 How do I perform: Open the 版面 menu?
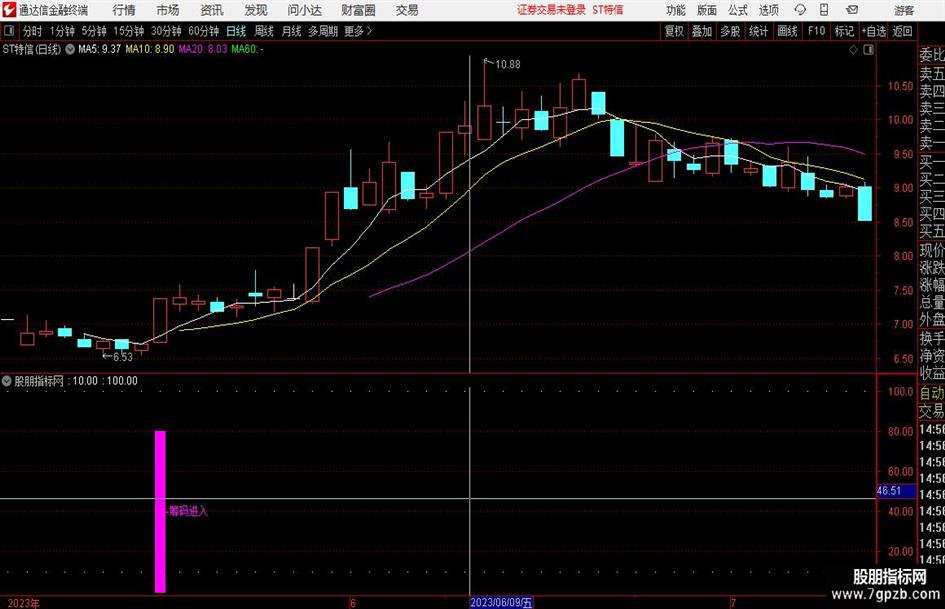(x=707, y=10)
